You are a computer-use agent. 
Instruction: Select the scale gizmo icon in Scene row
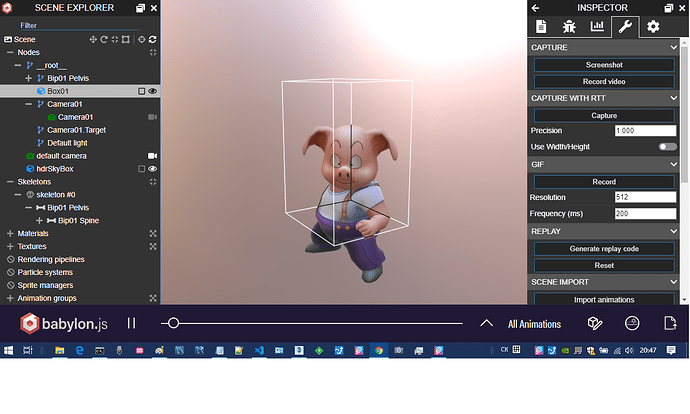coord(115,40)
